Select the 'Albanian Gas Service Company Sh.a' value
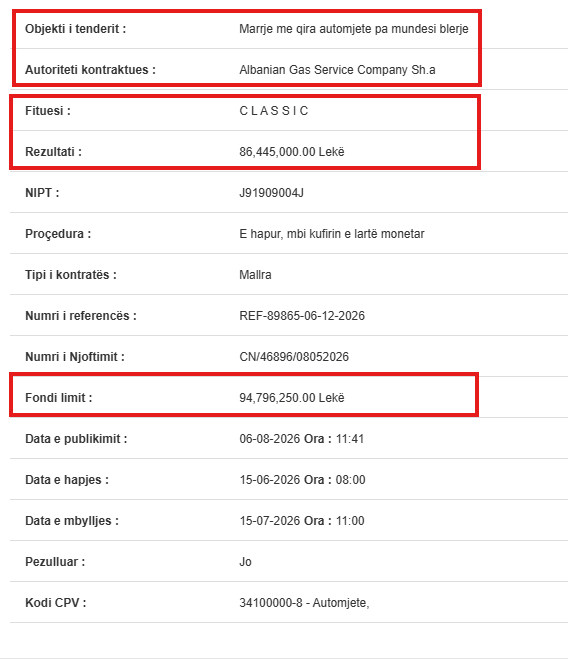This screenshot has width=568, height=669. (x=337, y=70)
